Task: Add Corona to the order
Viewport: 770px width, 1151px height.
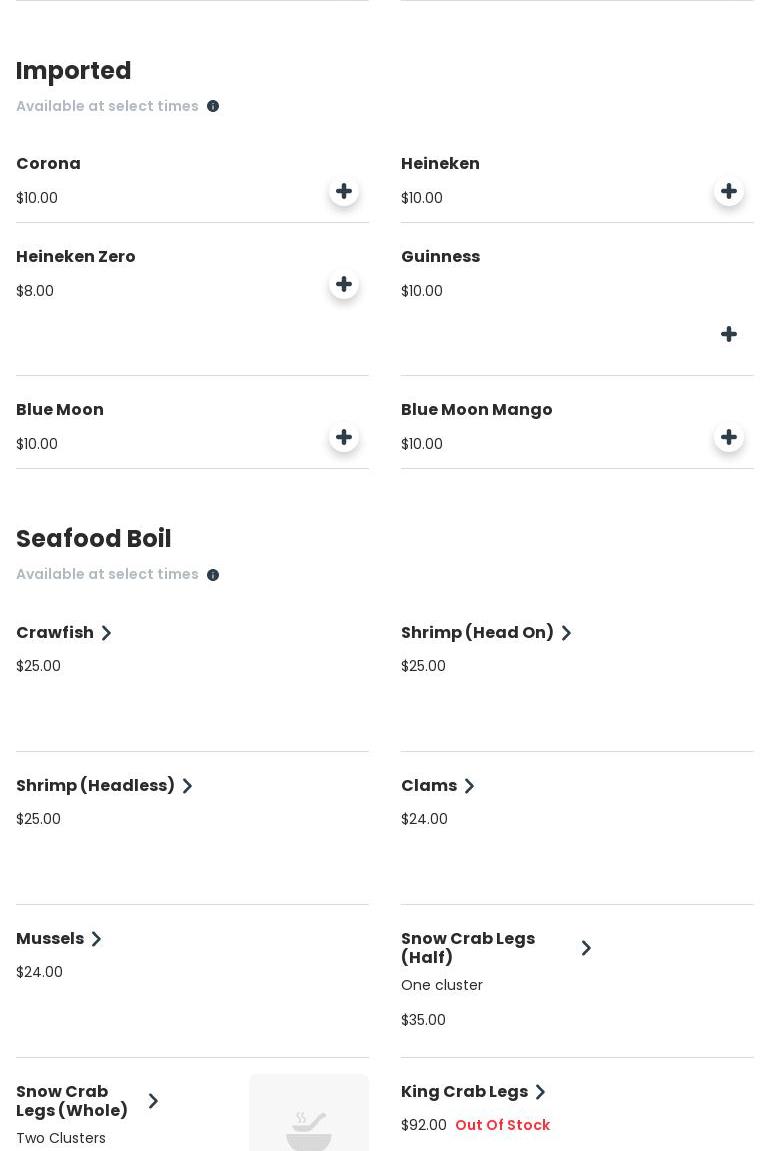Action: pos(344,192)
